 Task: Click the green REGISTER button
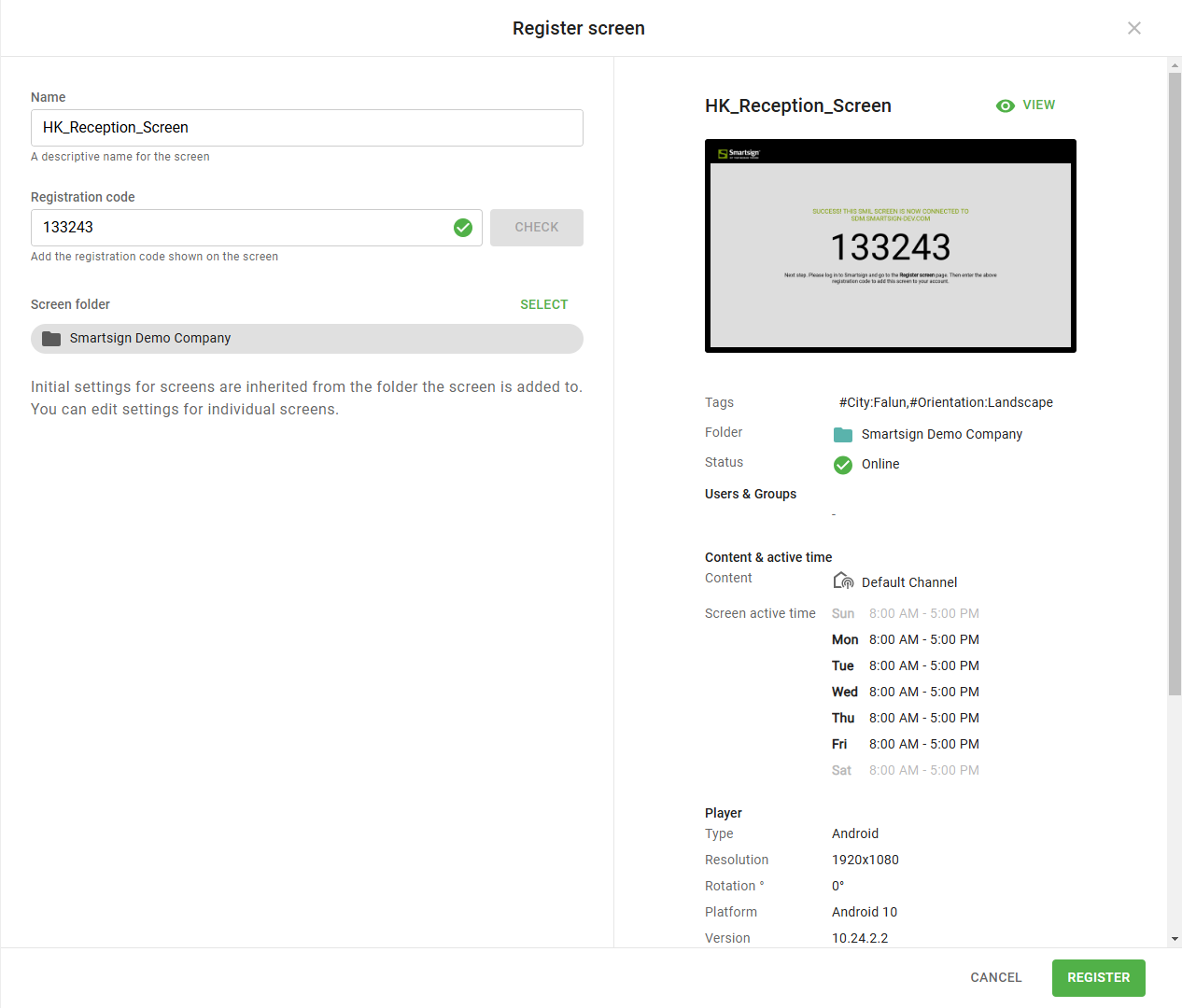pos(1099,977)
